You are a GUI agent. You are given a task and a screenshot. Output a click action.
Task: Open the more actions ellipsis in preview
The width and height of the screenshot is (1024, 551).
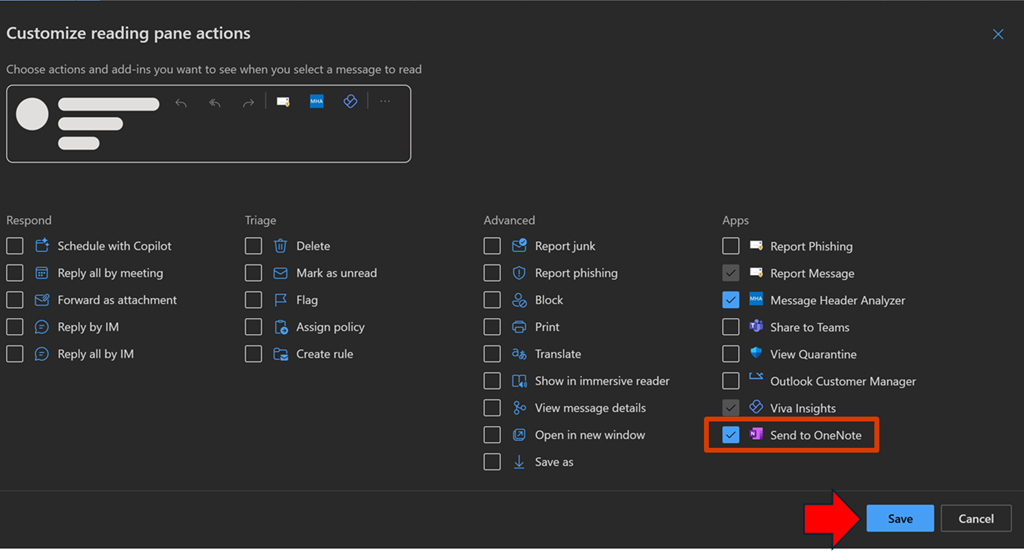[x=385, y=102]
